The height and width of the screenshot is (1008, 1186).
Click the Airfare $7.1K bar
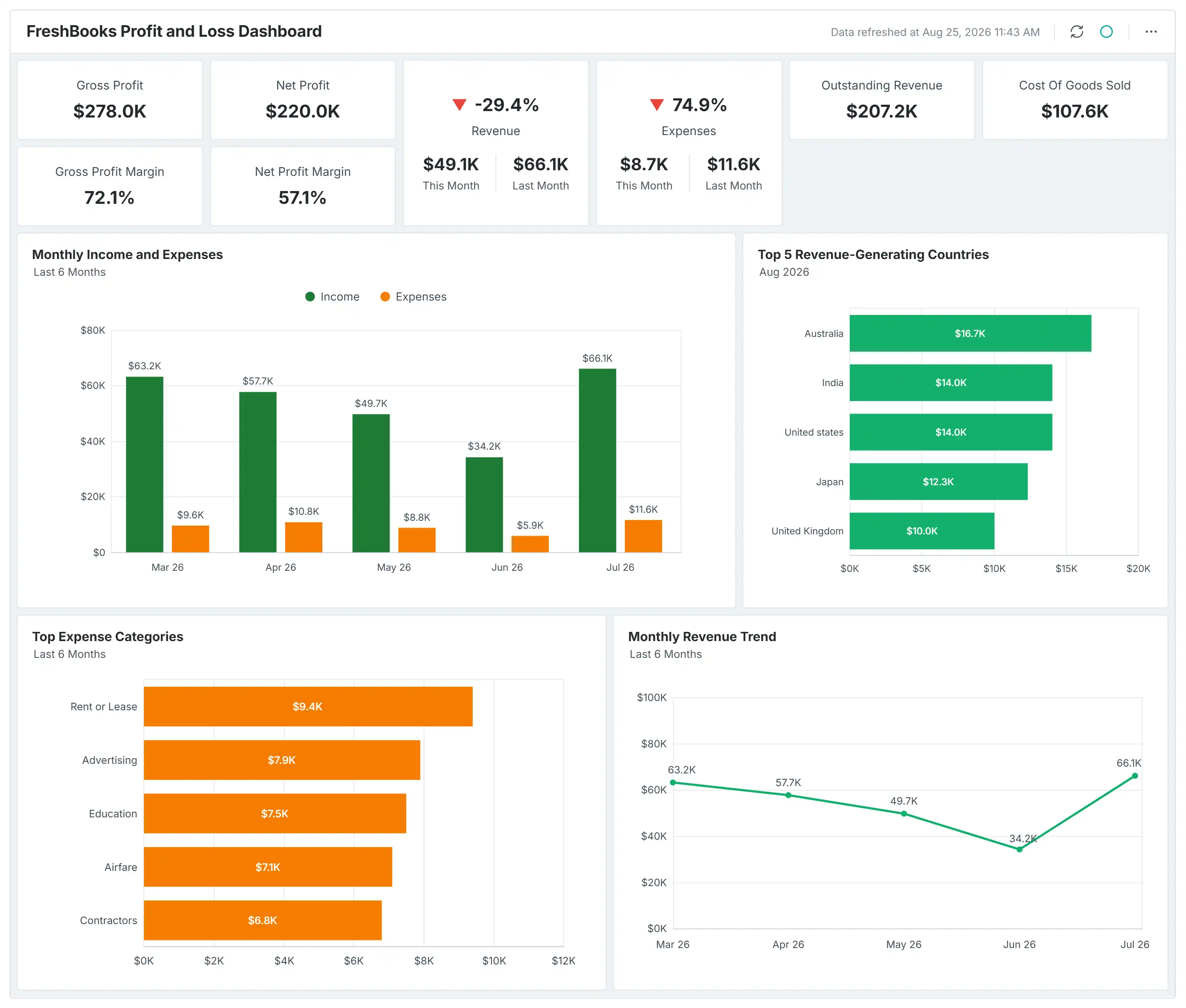coord(268,867)
